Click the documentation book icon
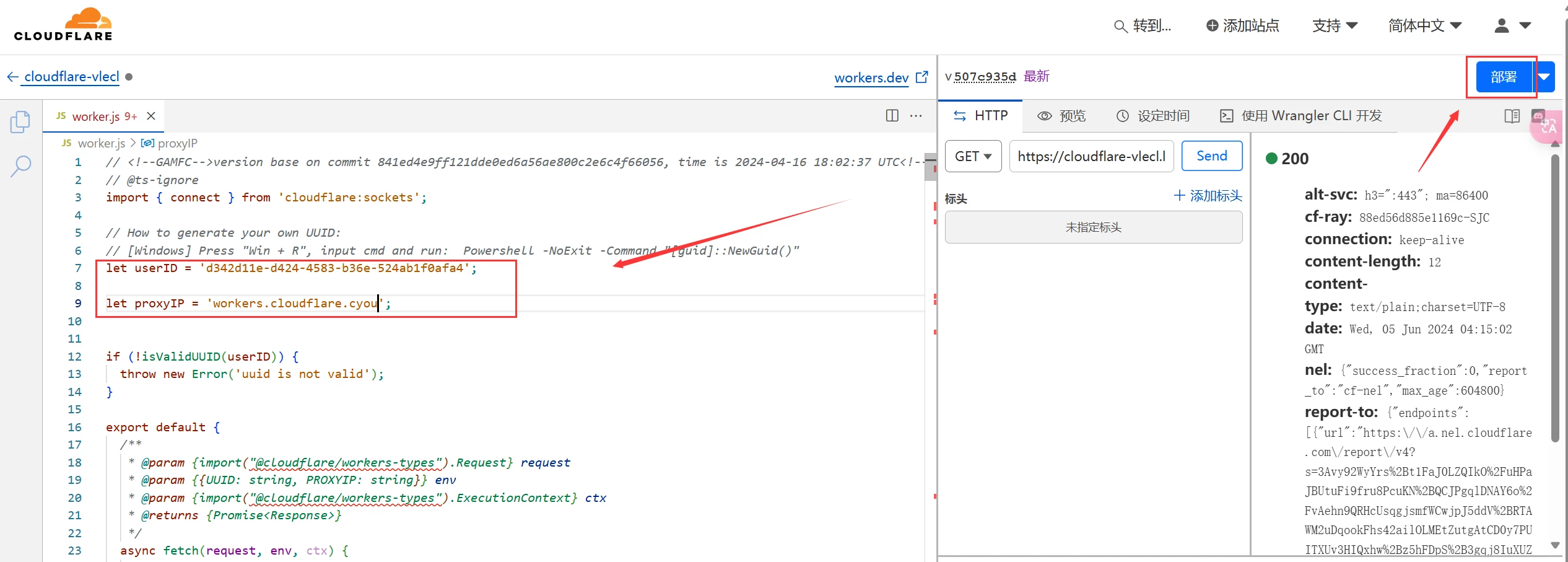 click(1512, 116)
